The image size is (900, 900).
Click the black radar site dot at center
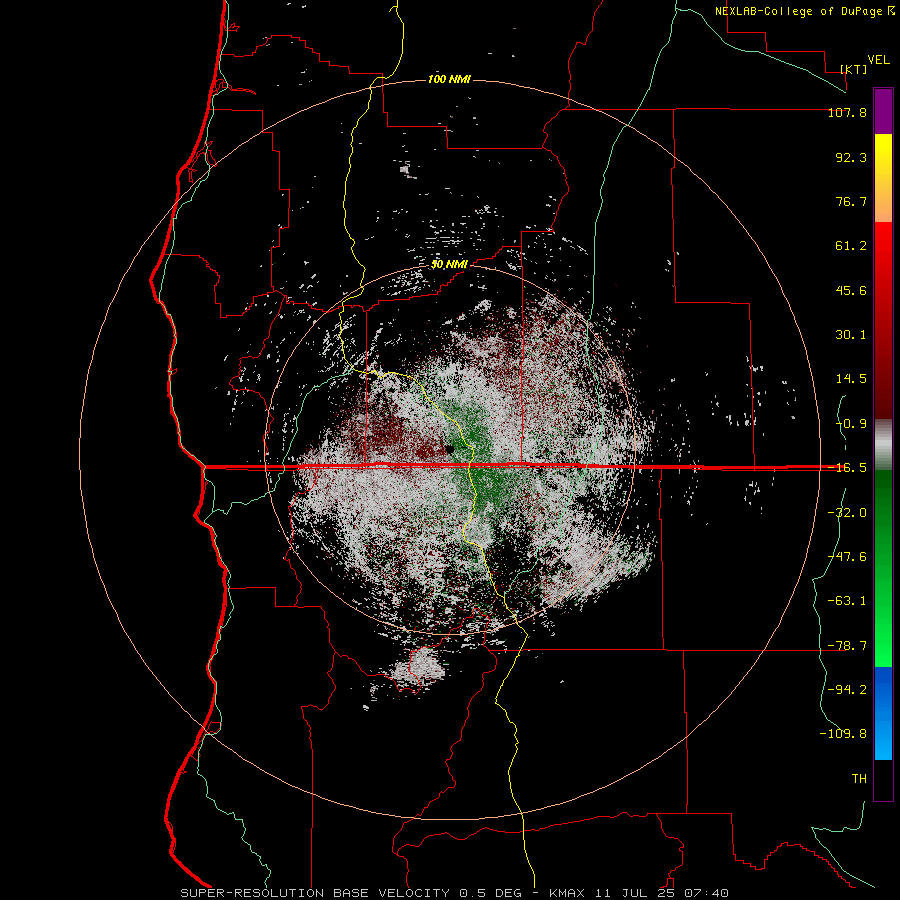tap(450, 448)
